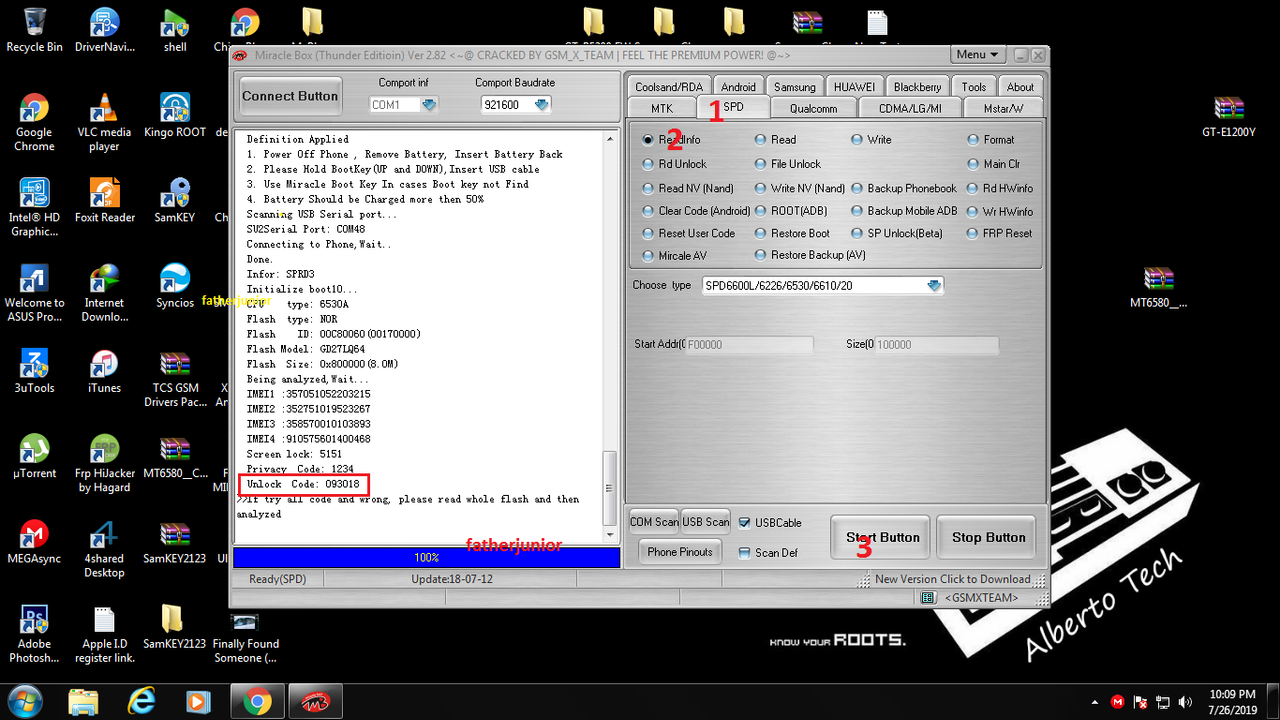Screen dimensions: 1280x720
Task: Click the Miracle Box taskbar button
Action: (x=314, y=702)
